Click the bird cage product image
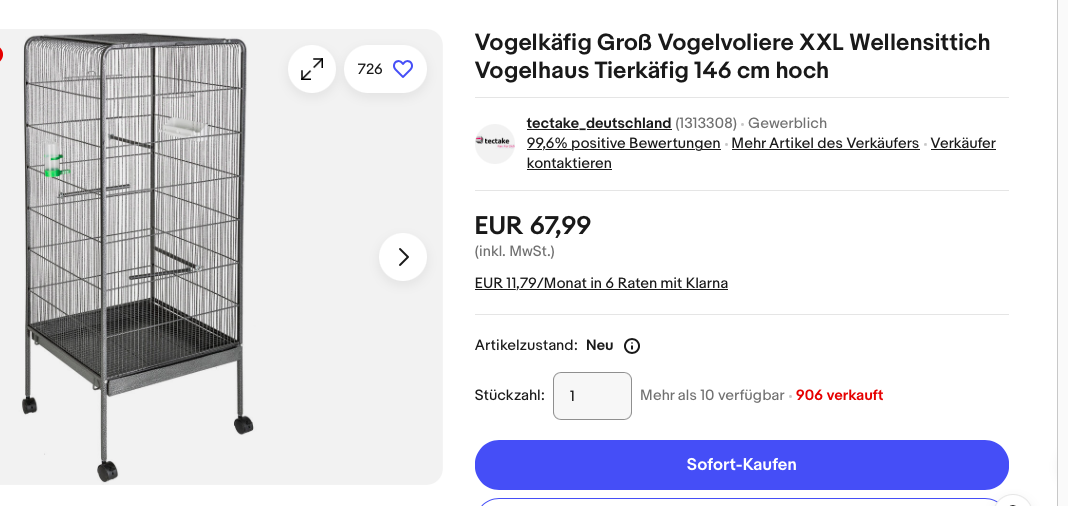The height and width of the screenshot is (506, 1068). coord(136,257)
